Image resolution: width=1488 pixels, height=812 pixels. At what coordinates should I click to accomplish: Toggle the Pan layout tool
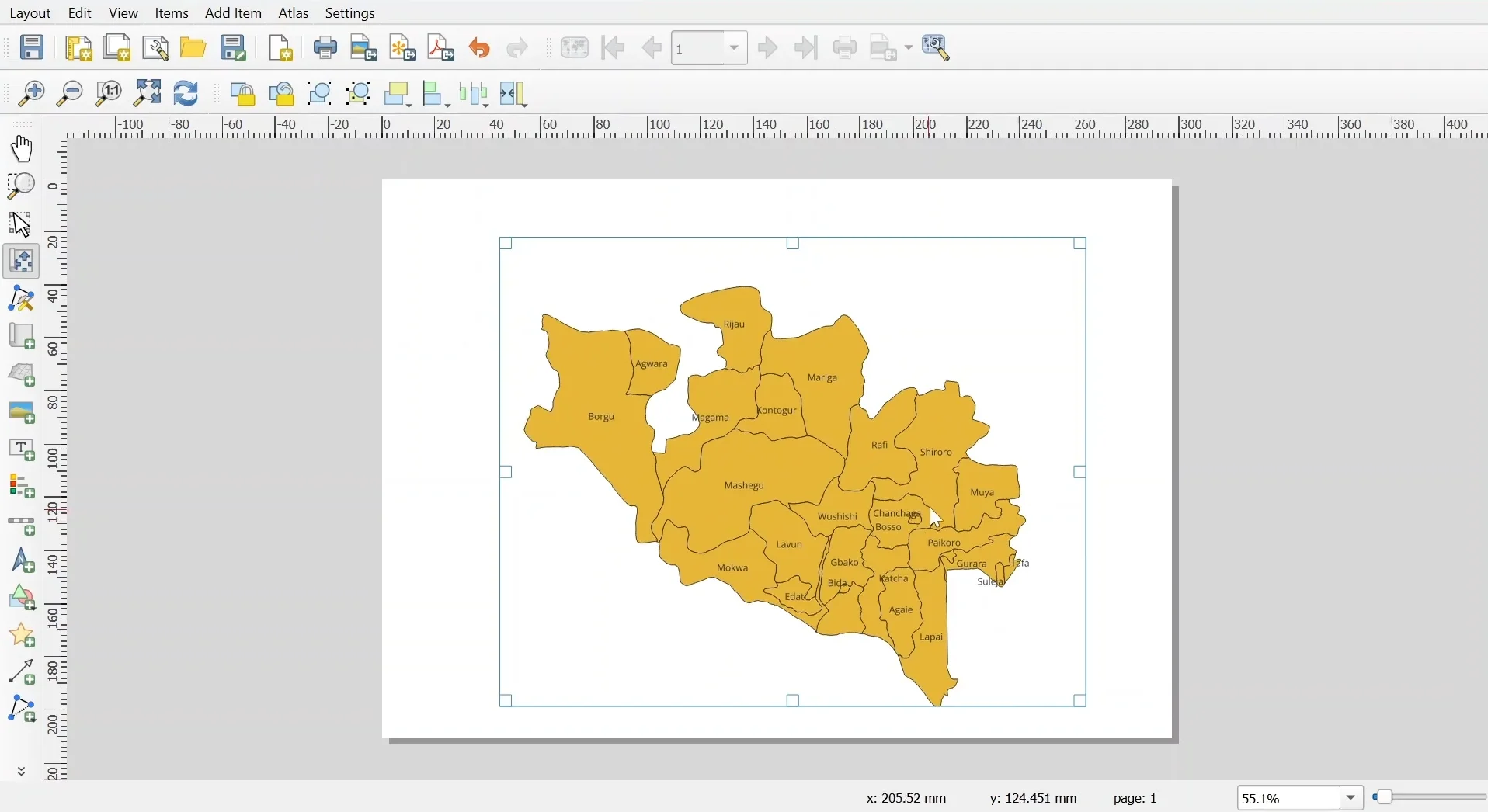tap(21, 149)
